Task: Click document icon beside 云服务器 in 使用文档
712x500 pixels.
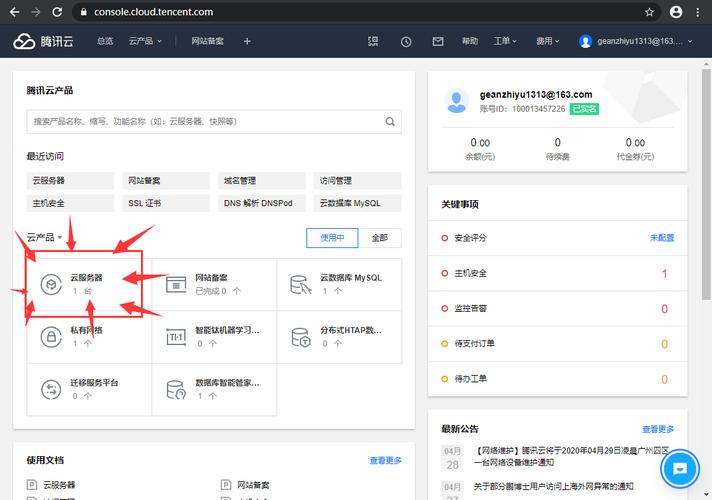Action: pyautogui.click(x=32, y=485)
